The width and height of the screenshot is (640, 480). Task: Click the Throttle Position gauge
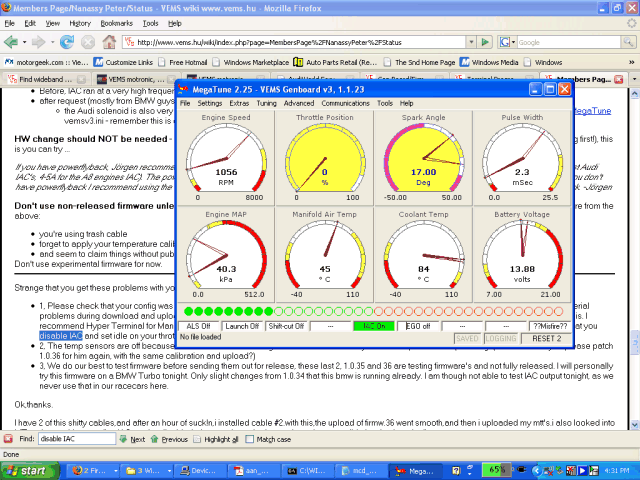click(325, 158)
